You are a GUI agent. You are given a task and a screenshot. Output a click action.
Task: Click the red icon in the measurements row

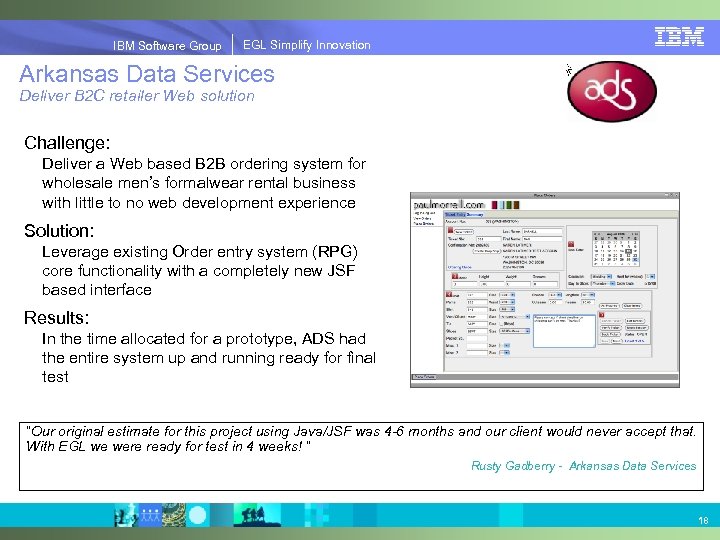(x=455, y=276)
